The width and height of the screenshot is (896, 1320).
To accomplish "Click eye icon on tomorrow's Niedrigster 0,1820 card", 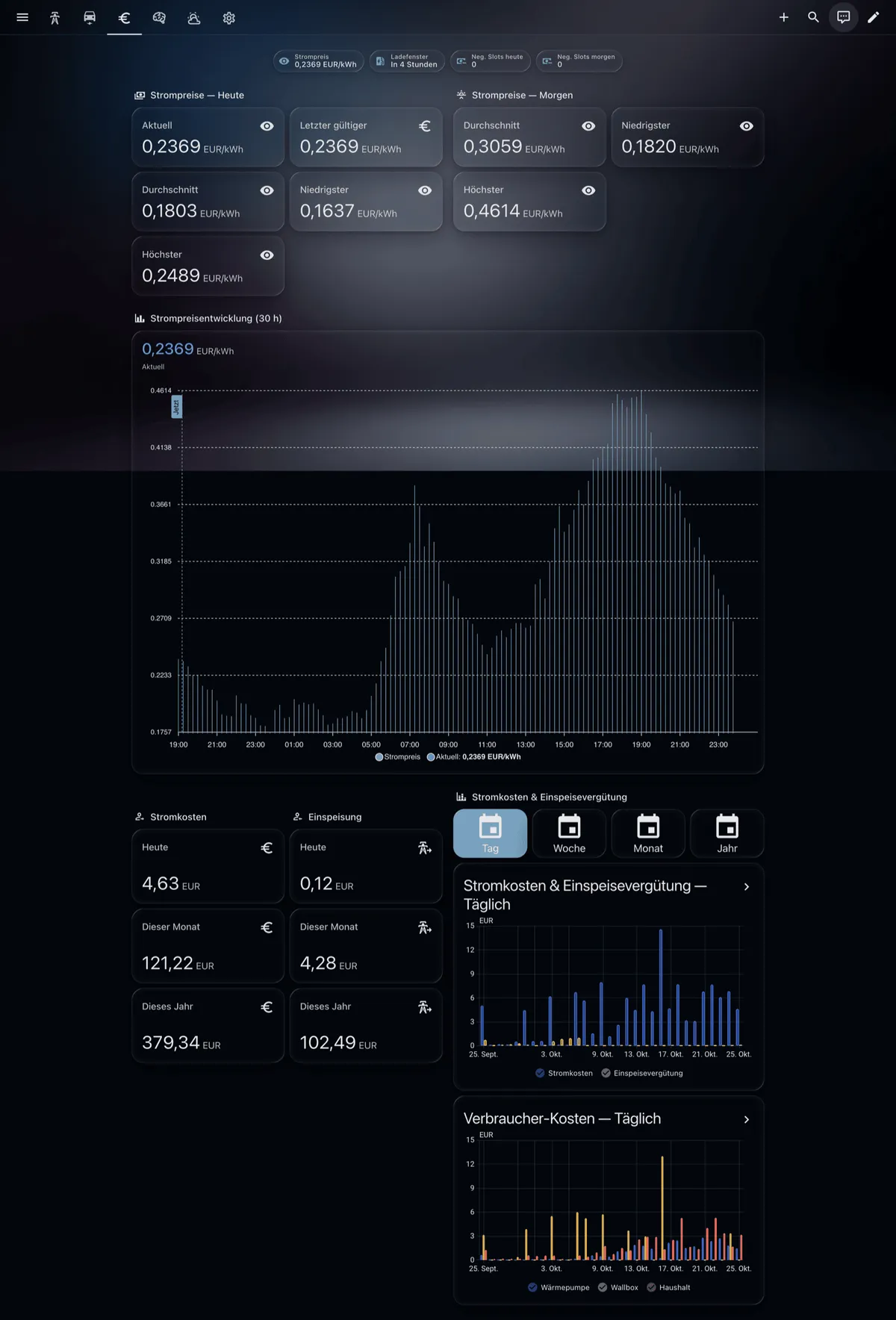I will tap(747, 126).
